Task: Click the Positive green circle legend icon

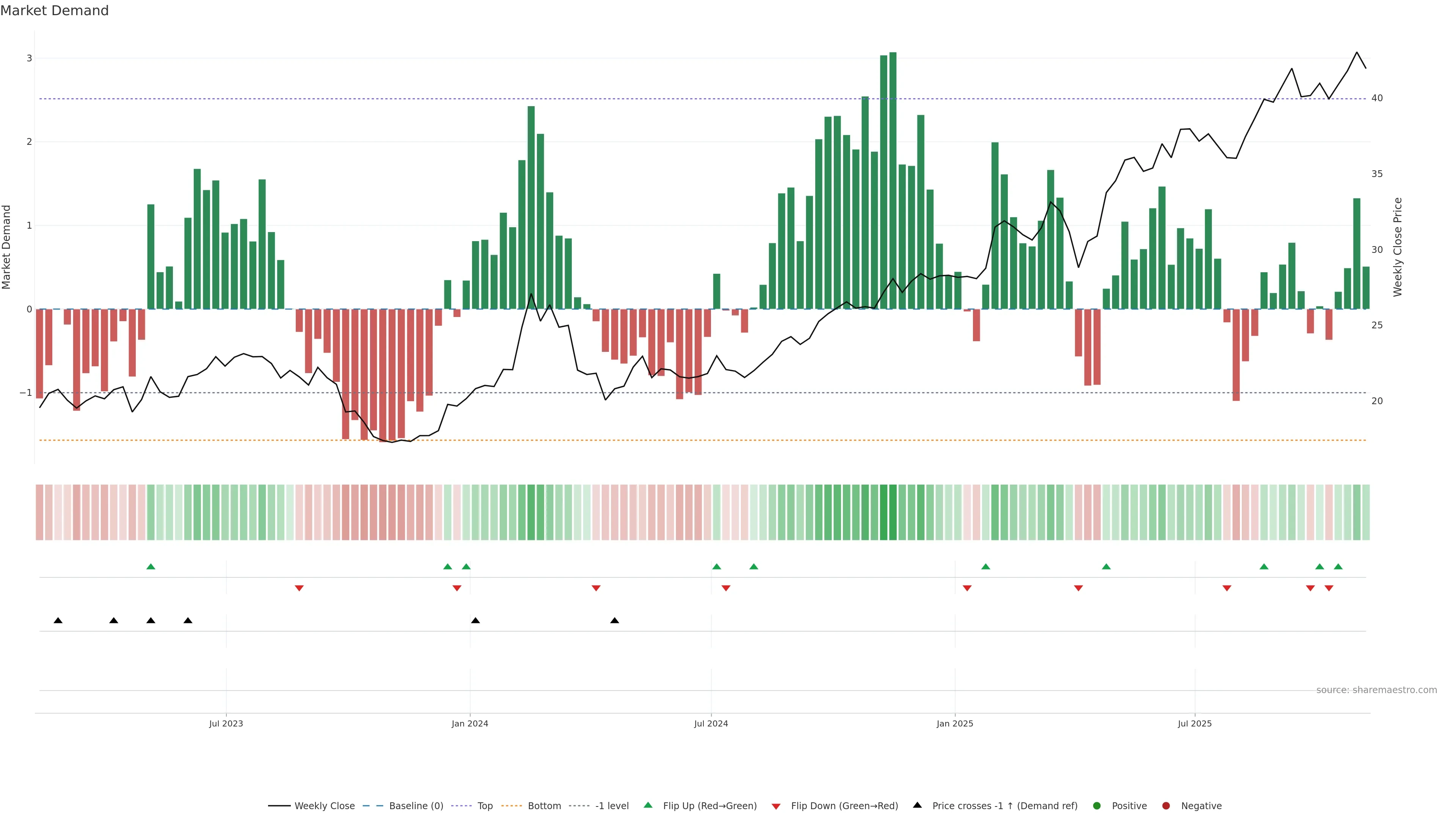Action: (1097, 805)
